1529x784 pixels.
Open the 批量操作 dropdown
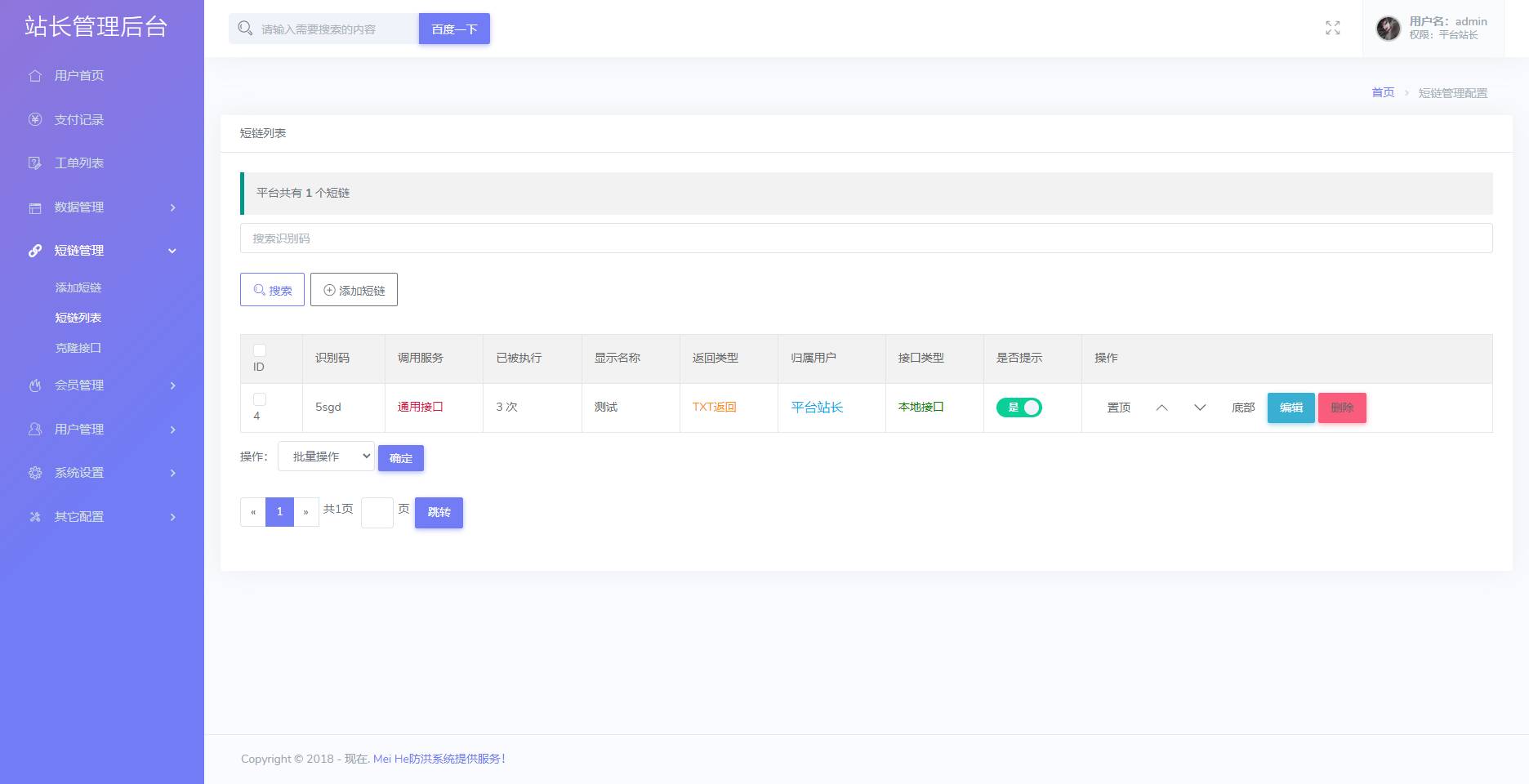coord(326,457)
